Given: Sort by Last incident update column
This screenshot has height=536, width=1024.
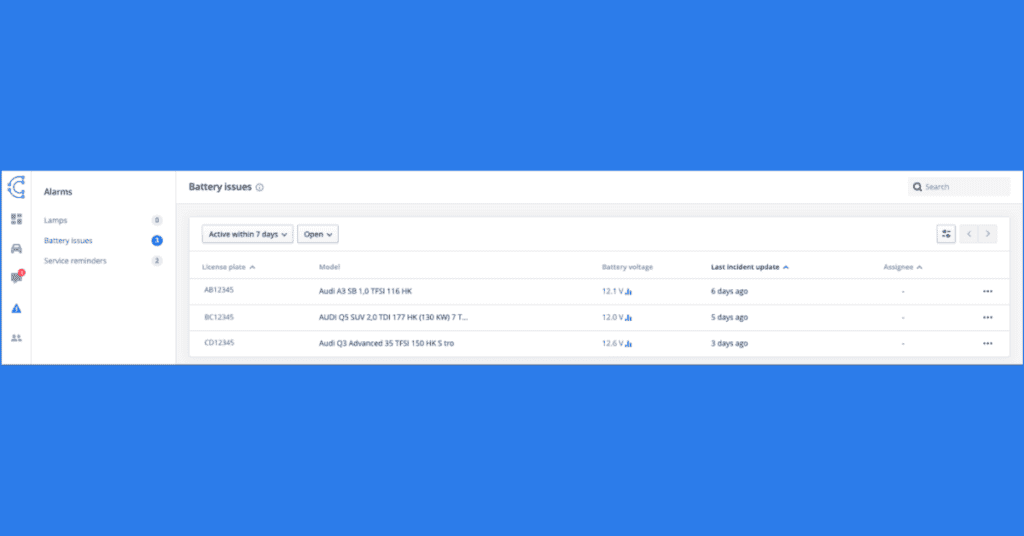Looking at the screenshot, I should [749, 267].
